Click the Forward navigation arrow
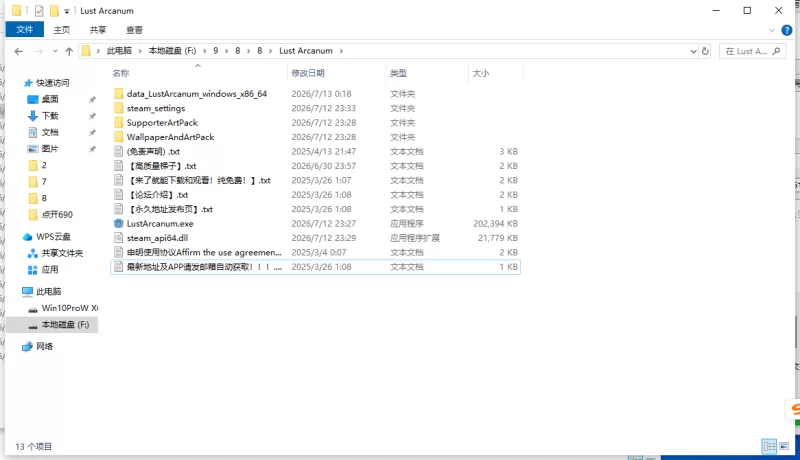The image size is (800, 460). 39,51
